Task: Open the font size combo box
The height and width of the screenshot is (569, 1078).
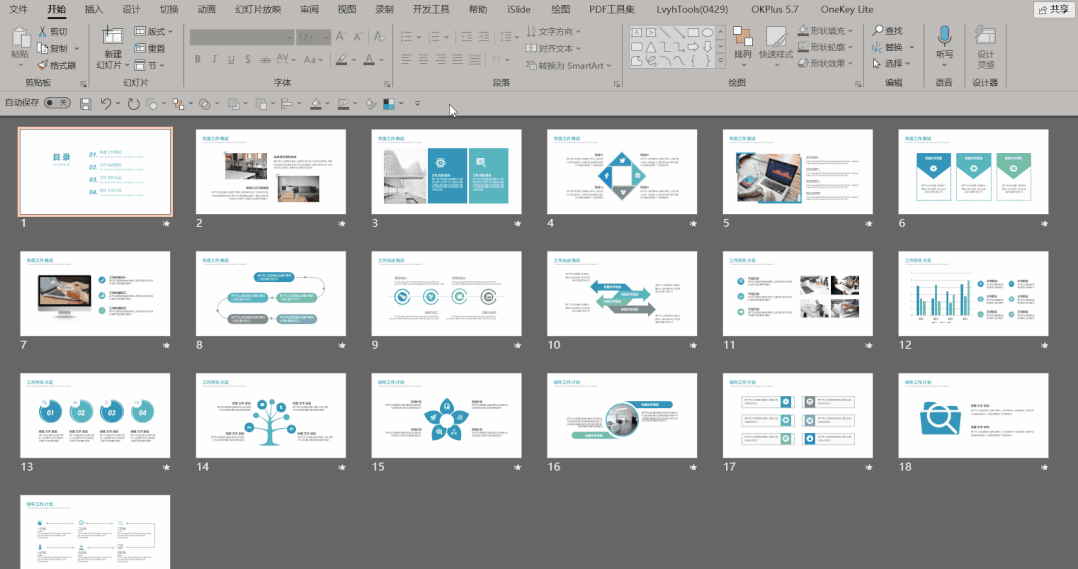Action: click(x=314, y=37)
